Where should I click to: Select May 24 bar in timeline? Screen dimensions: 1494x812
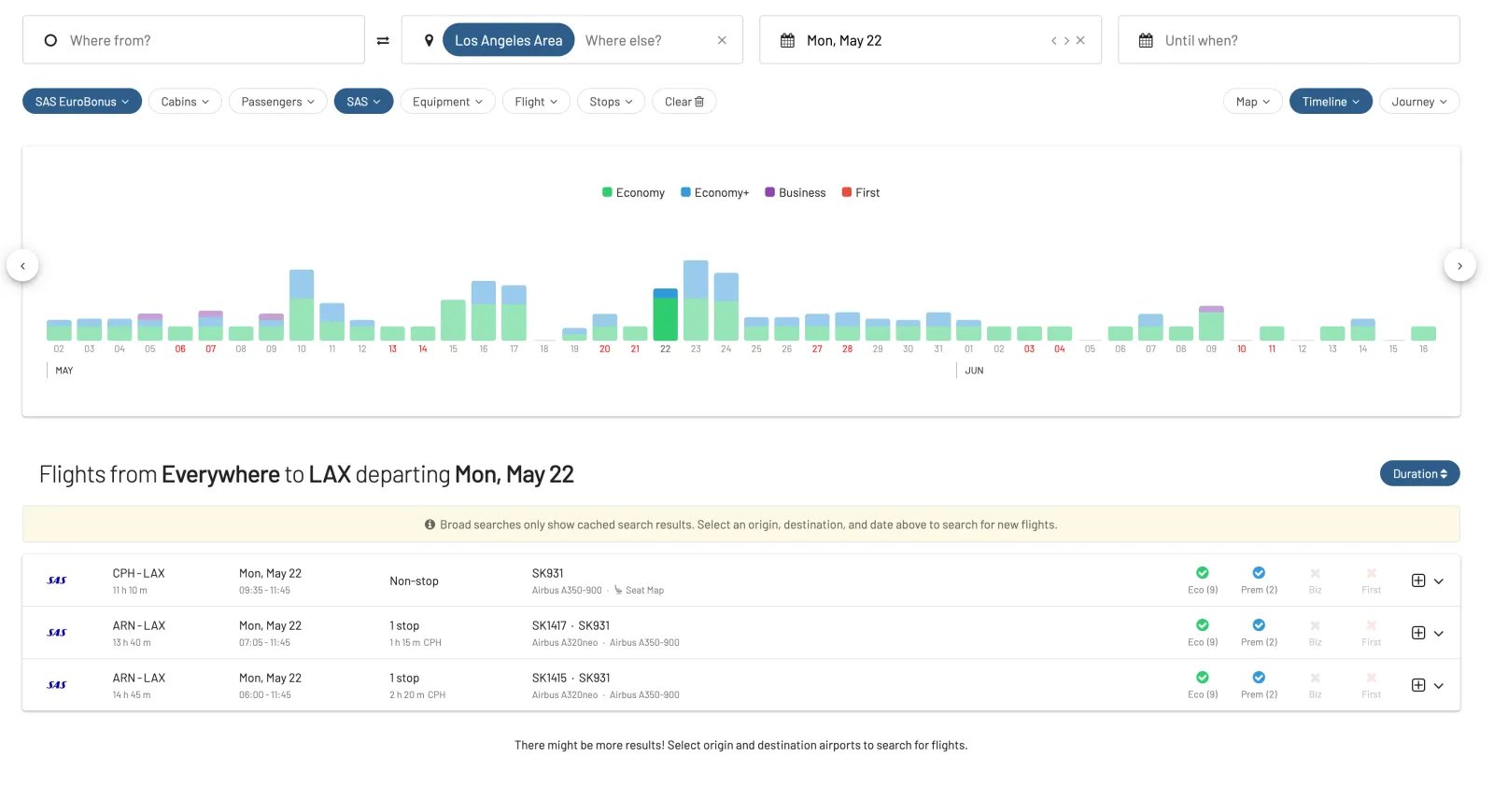pyautogui.click(x=726, y=307)
